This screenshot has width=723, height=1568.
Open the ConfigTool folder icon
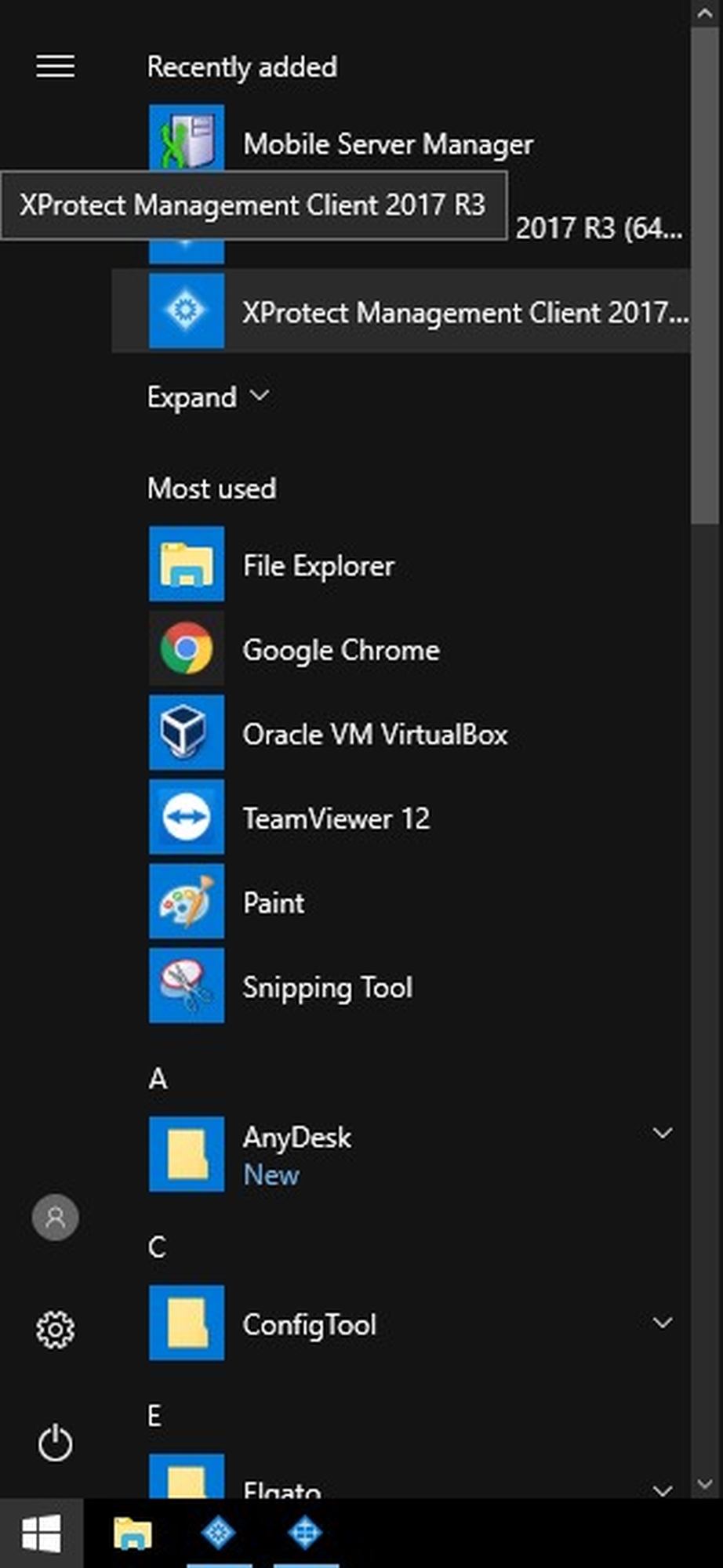tap(187, 1323)
